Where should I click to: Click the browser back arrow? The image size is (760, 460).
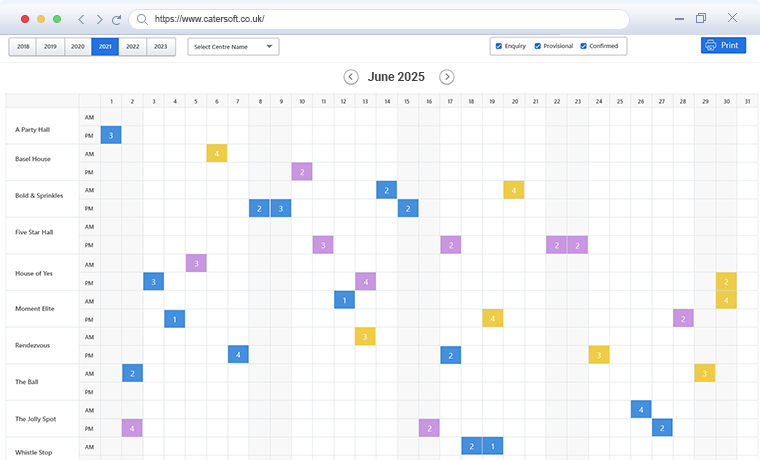pyautogui.click(x=82, y=19)
